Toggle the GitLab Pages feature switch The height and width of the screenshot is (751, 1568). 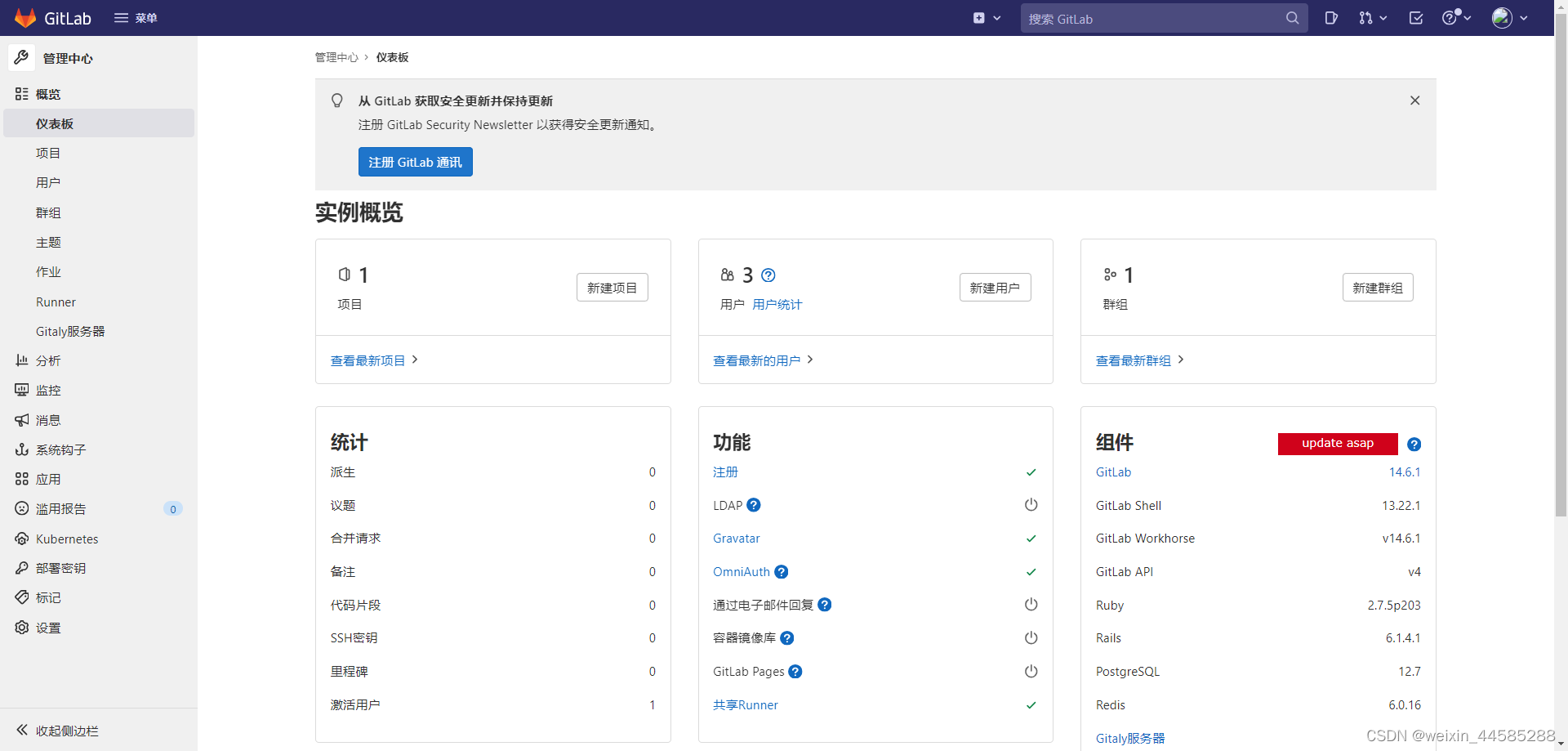pos(1031,671)
